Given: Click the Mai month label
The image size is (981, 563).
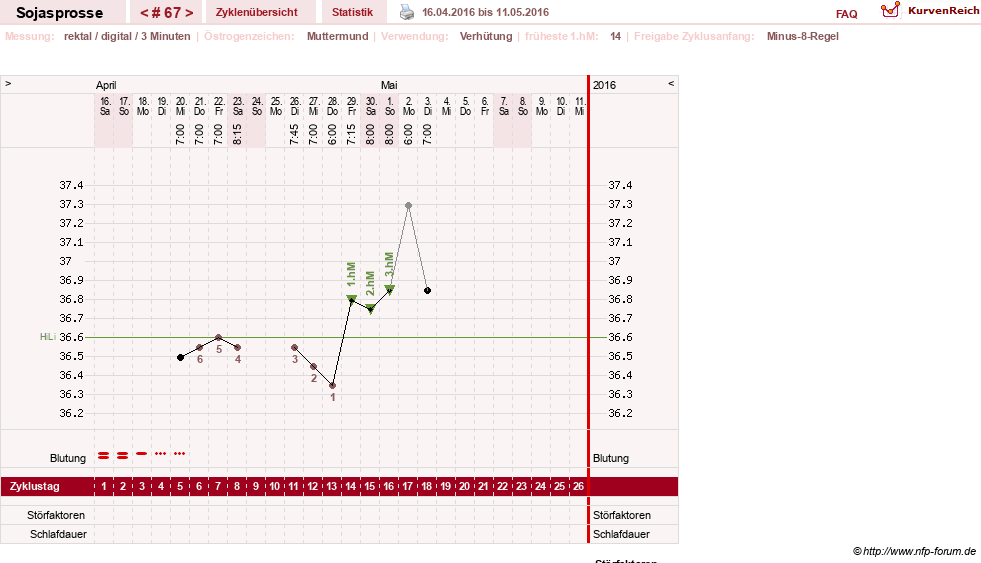Looking at the screenshot, I should click(x=389, y=85).
